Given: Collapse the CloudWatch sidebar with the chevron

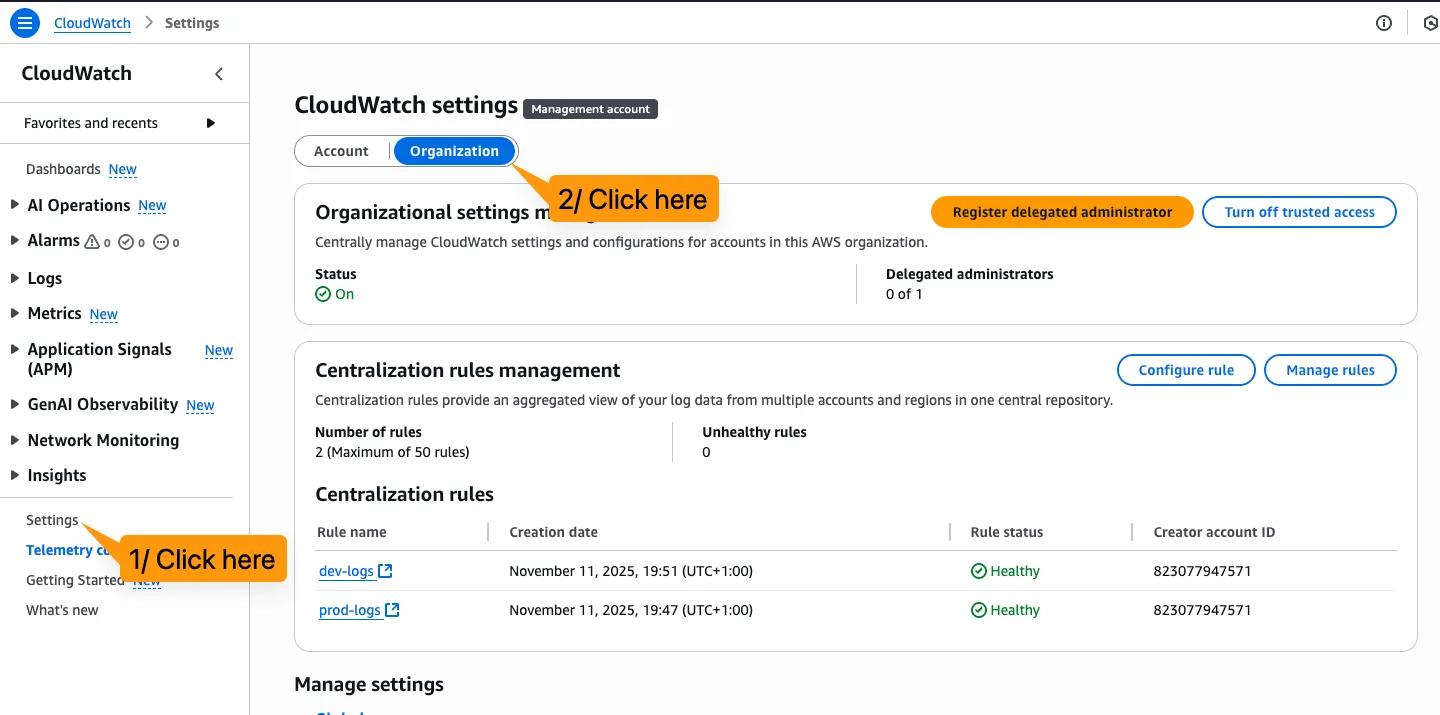Looking at the screenshot, I should 219,74.
